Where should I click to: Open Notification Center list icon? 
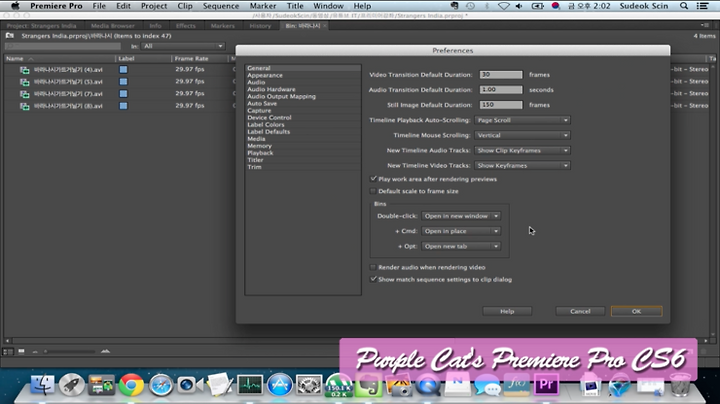[702, 6]
